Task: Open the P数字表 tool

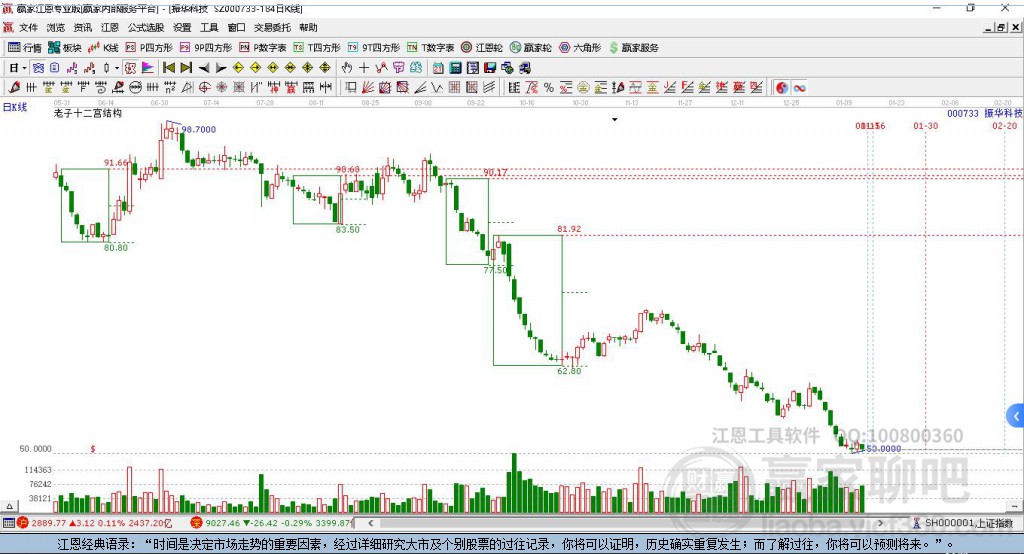Action: 263,48
